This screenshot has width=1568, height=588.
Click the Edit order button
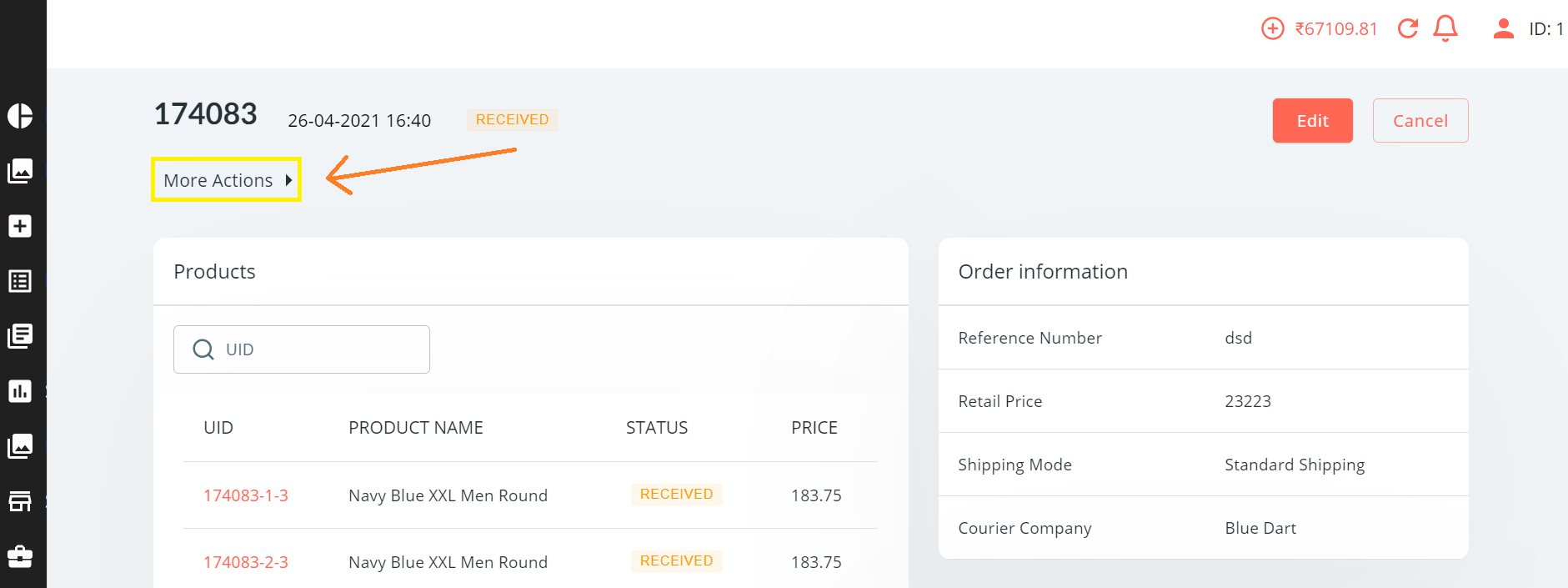[x=1312, y=121]
